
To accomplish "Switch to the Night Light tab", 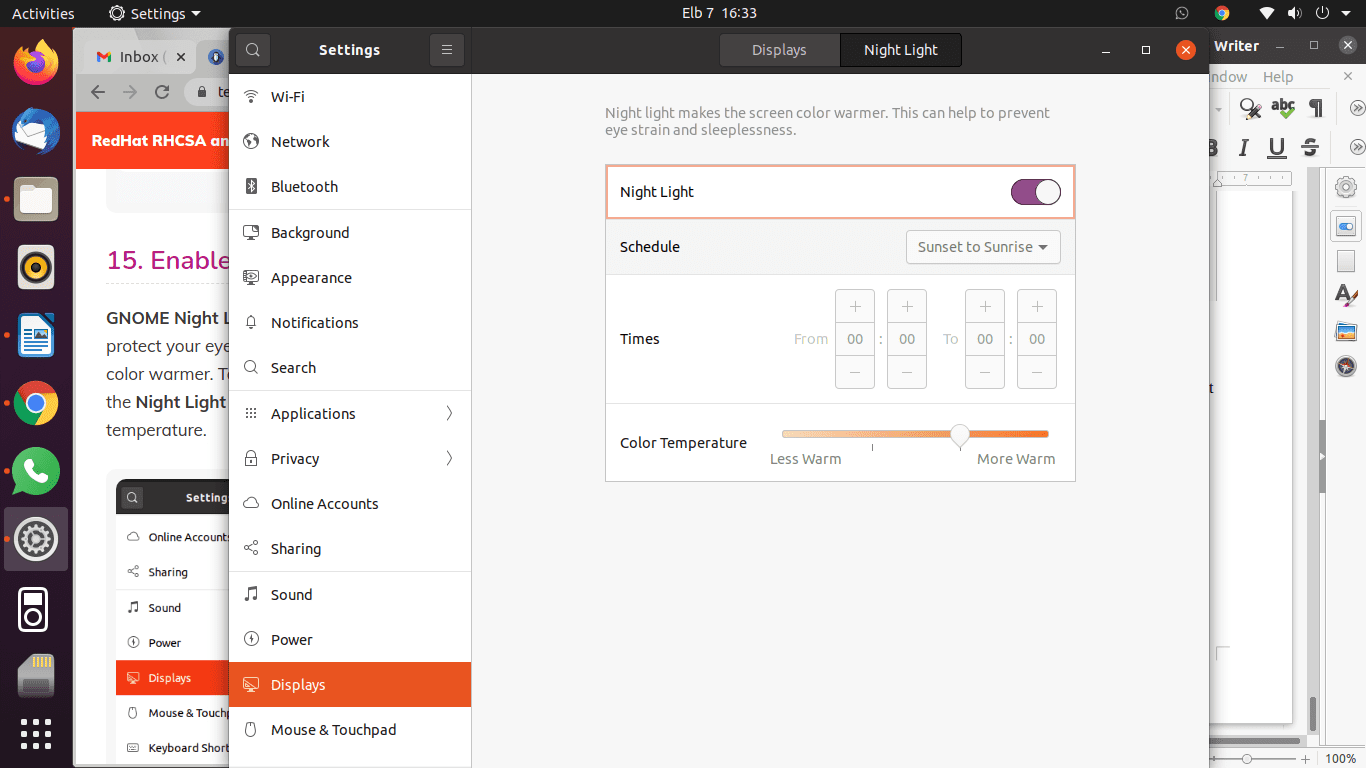I will 901,50.
